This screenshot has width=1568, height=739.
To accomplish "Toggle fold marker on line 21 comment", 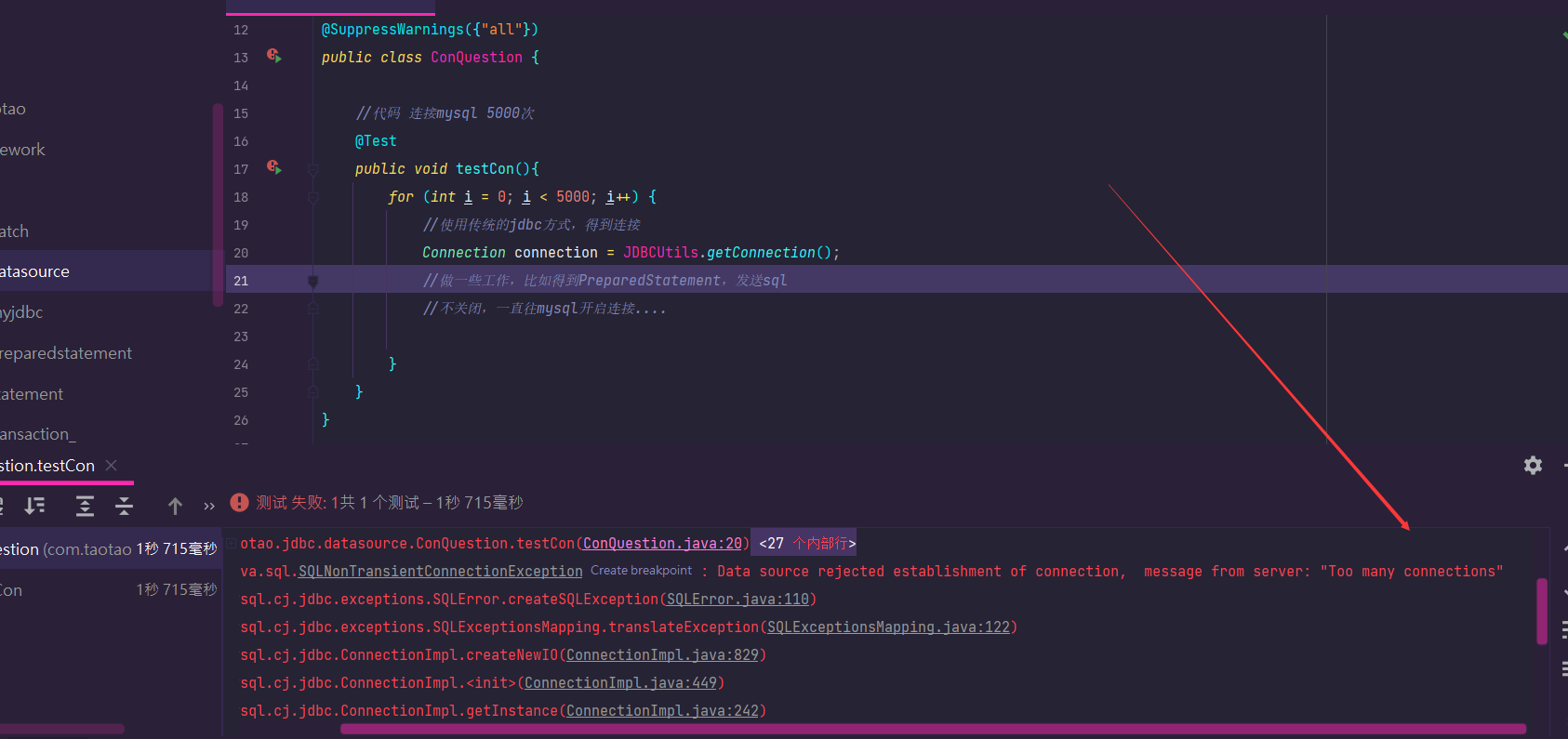I will point(313,281).
